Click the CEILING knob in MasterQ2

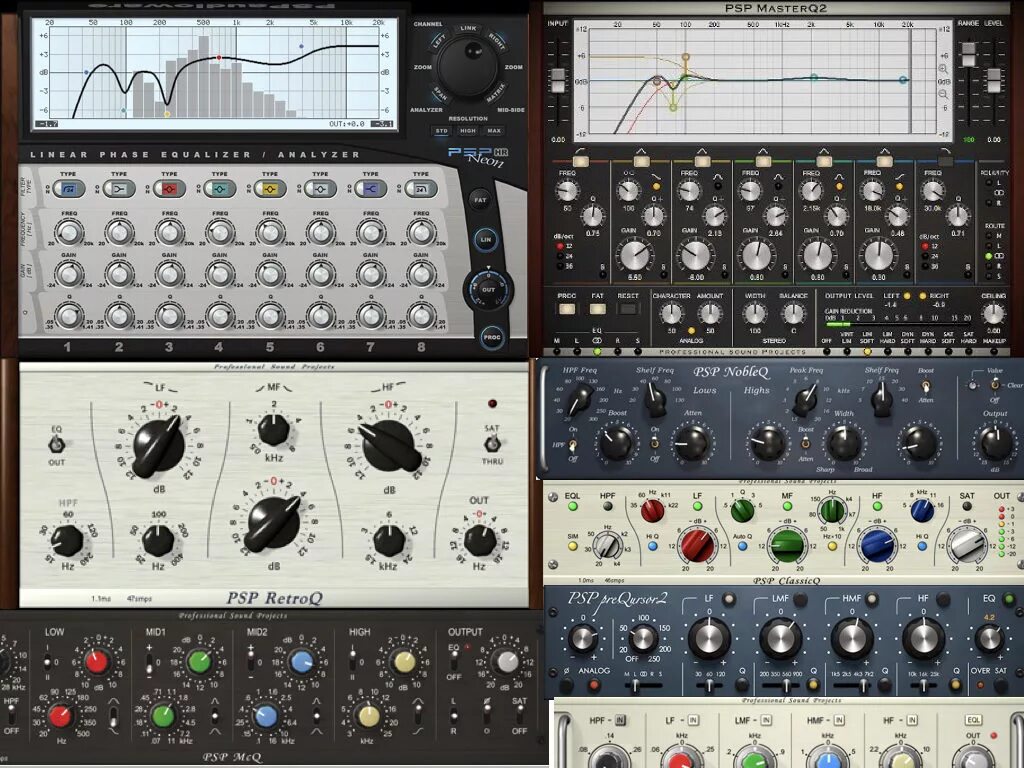(x=993, y=314)
